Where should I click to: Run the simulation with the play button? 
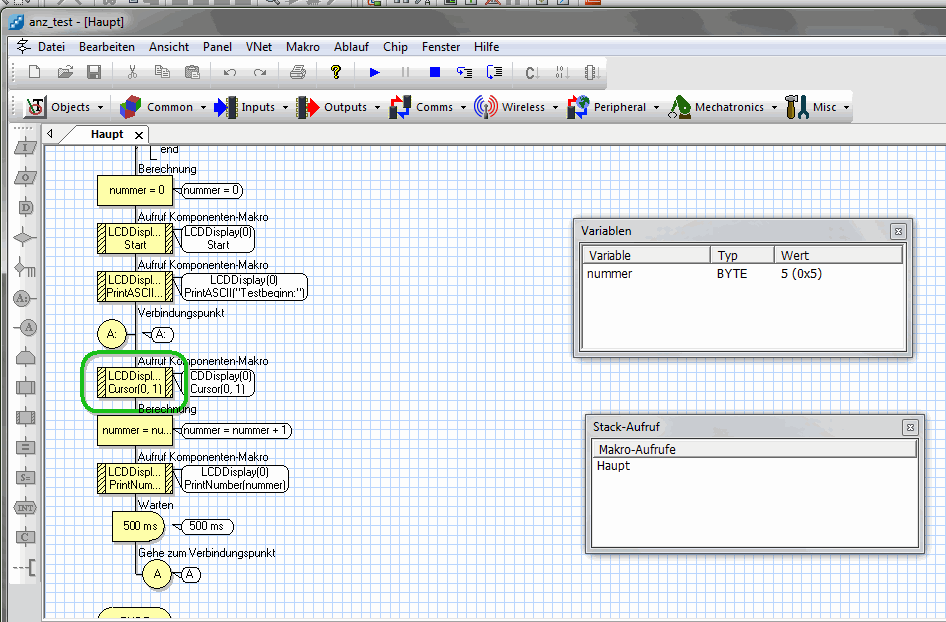pos(375,72)
